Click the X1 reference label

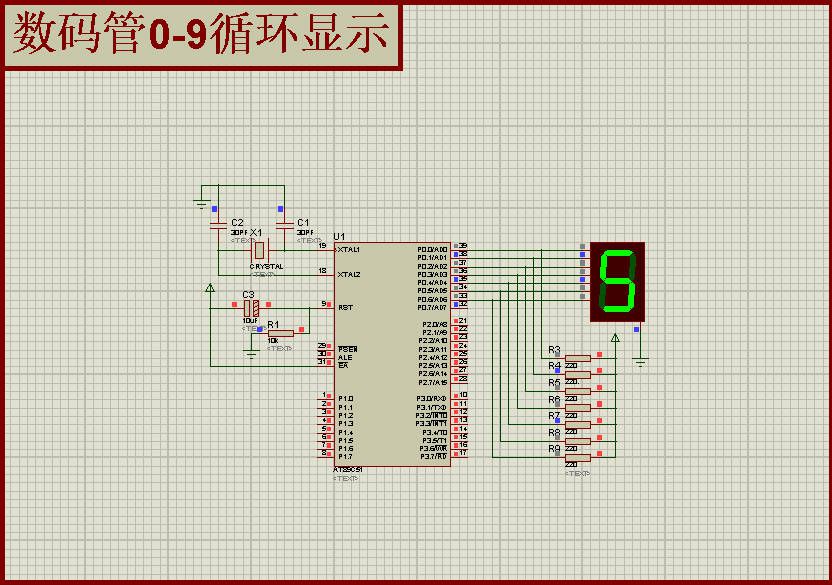tap(256, 233)
